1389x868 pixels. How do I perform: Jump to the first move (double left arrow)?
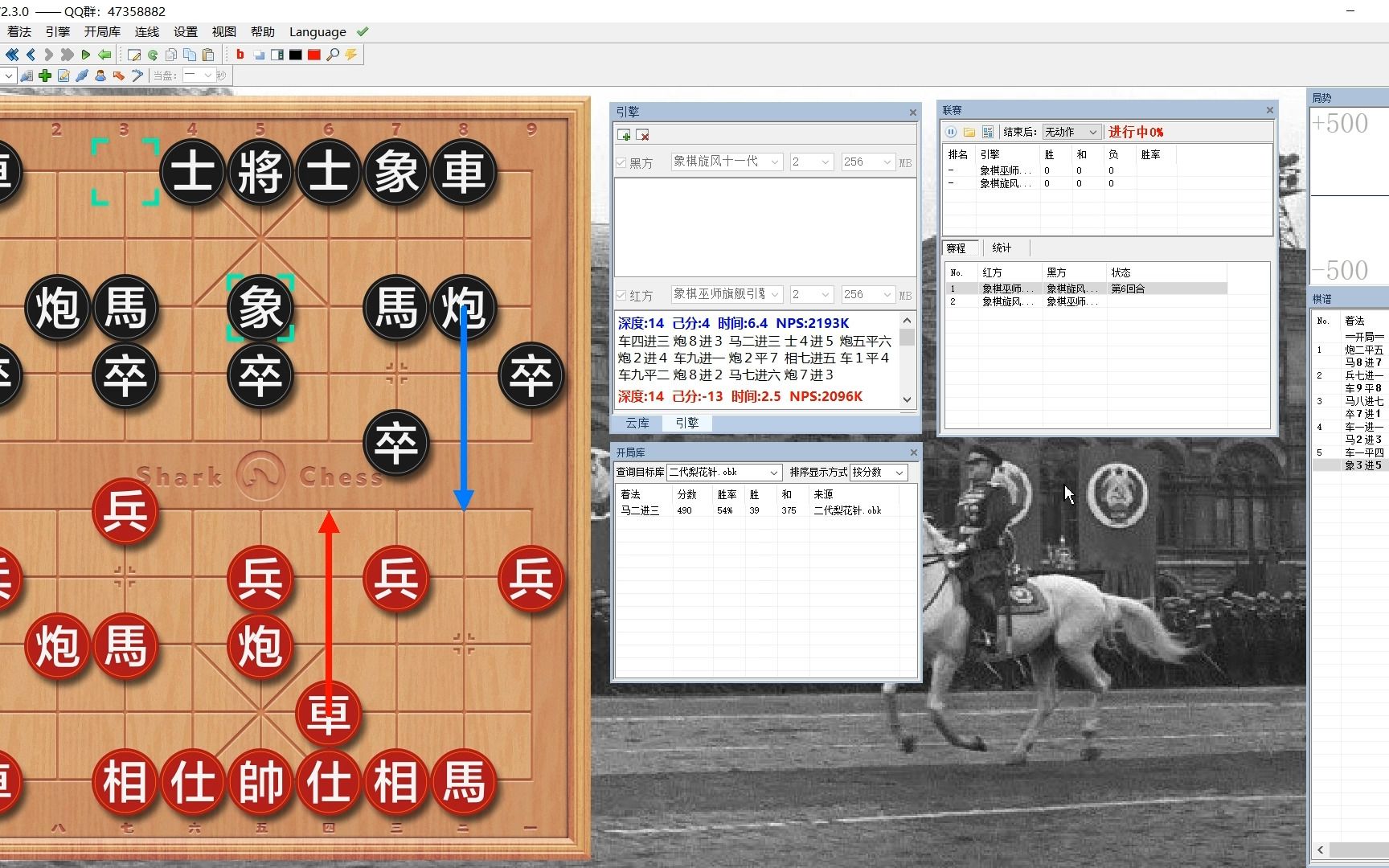click(12, 55)
